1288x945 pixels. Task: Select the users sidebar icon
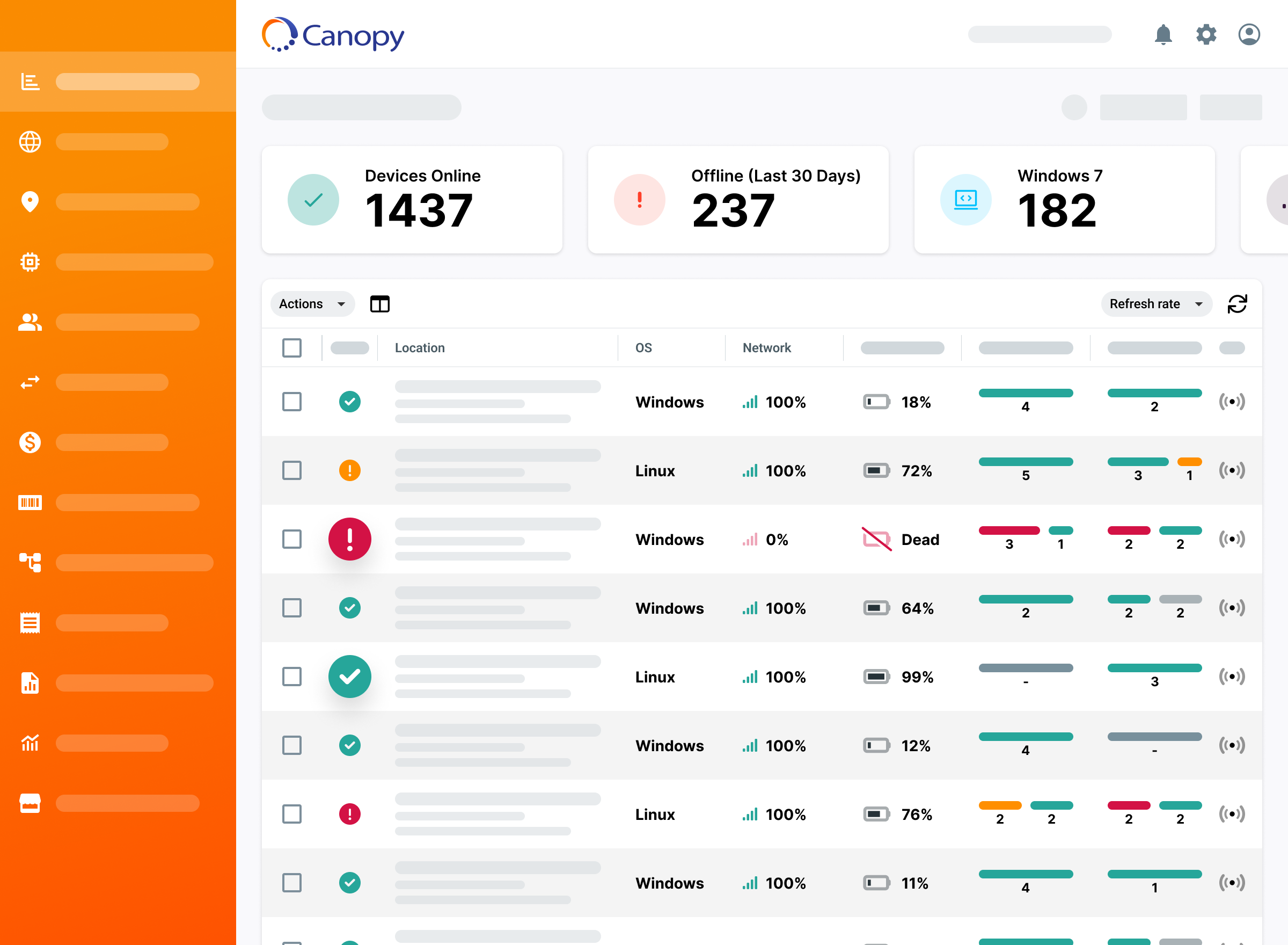coord(30,322)
